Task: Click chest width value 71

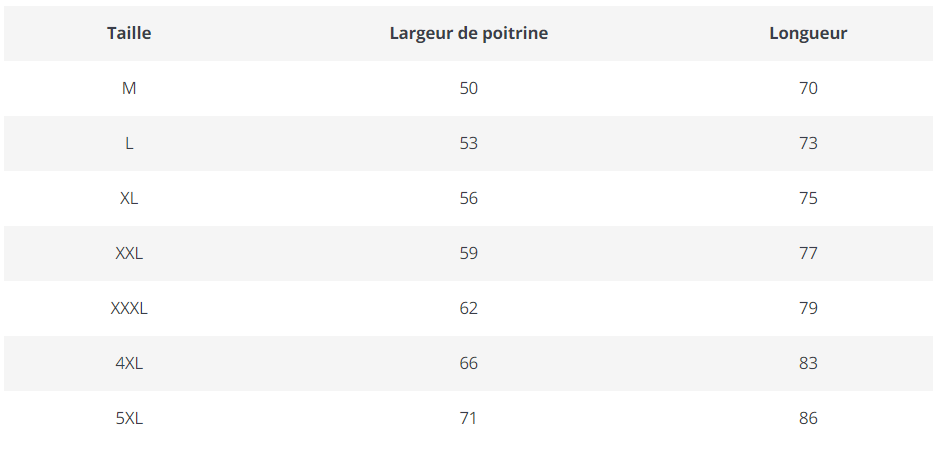Action: (x=468, y=418)
